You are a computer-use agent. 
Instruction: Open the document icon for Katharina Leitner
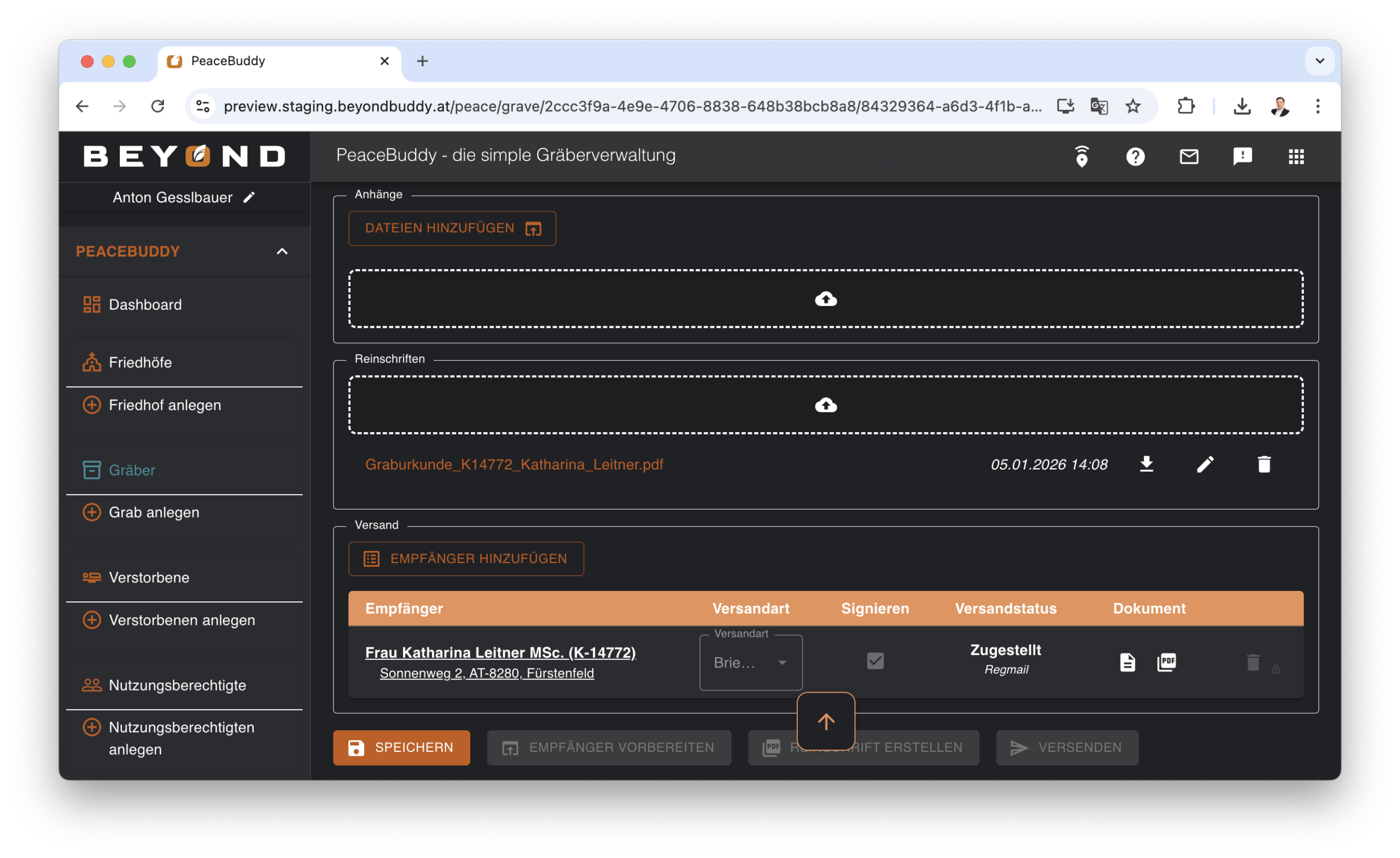pyautogui.click(x=1127, y=663)
